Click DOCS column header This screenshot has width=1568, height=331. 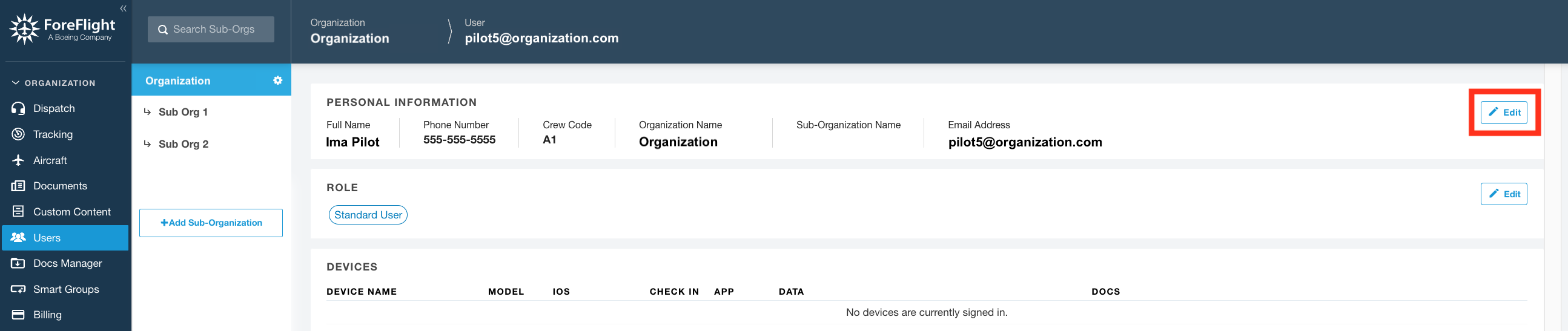tap(1105, 292)
